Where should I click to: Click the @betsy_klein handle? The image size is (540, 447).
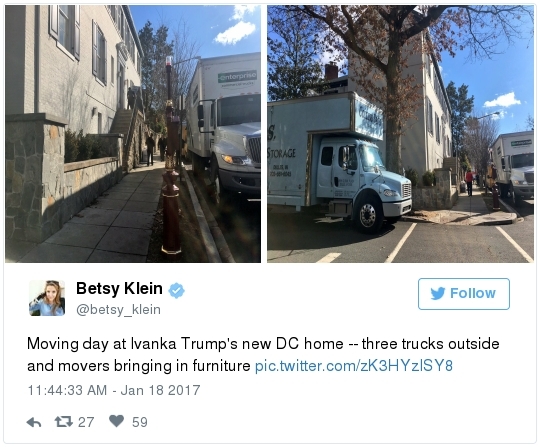118,310
